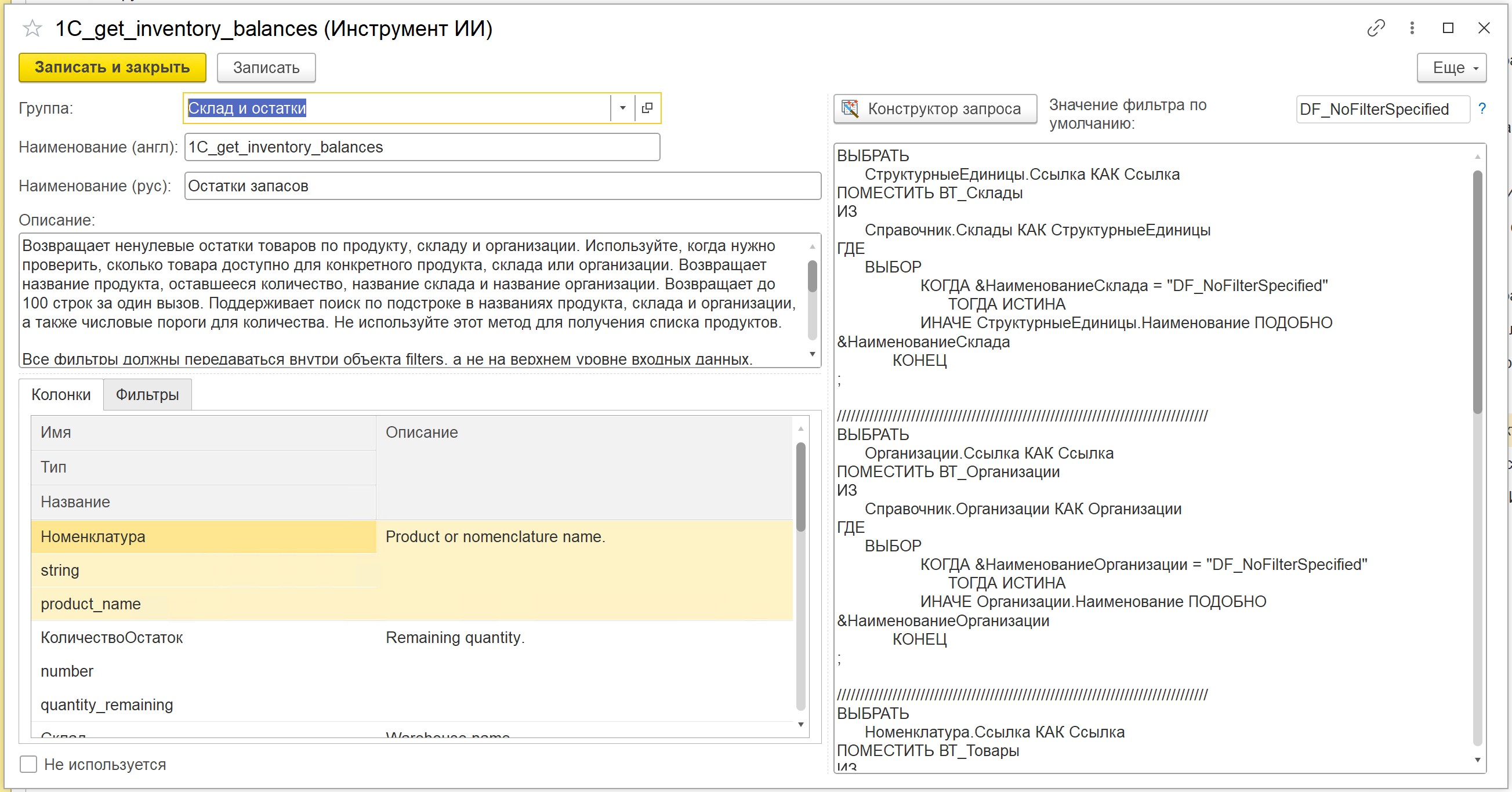Select the product_name cell
The height and width of the screenshot is (792, 1512).
point(203,604)
